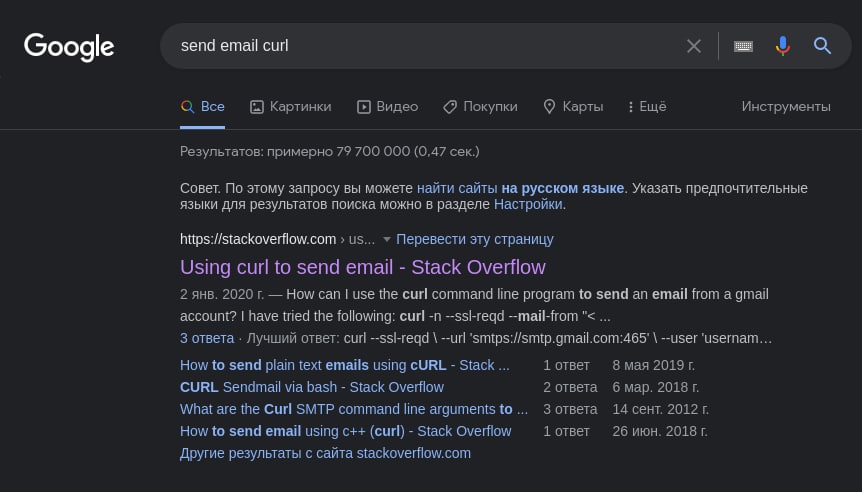Clear the search query with the X icon
Viewport: 862px width, 492px height.
click(694, 46)
